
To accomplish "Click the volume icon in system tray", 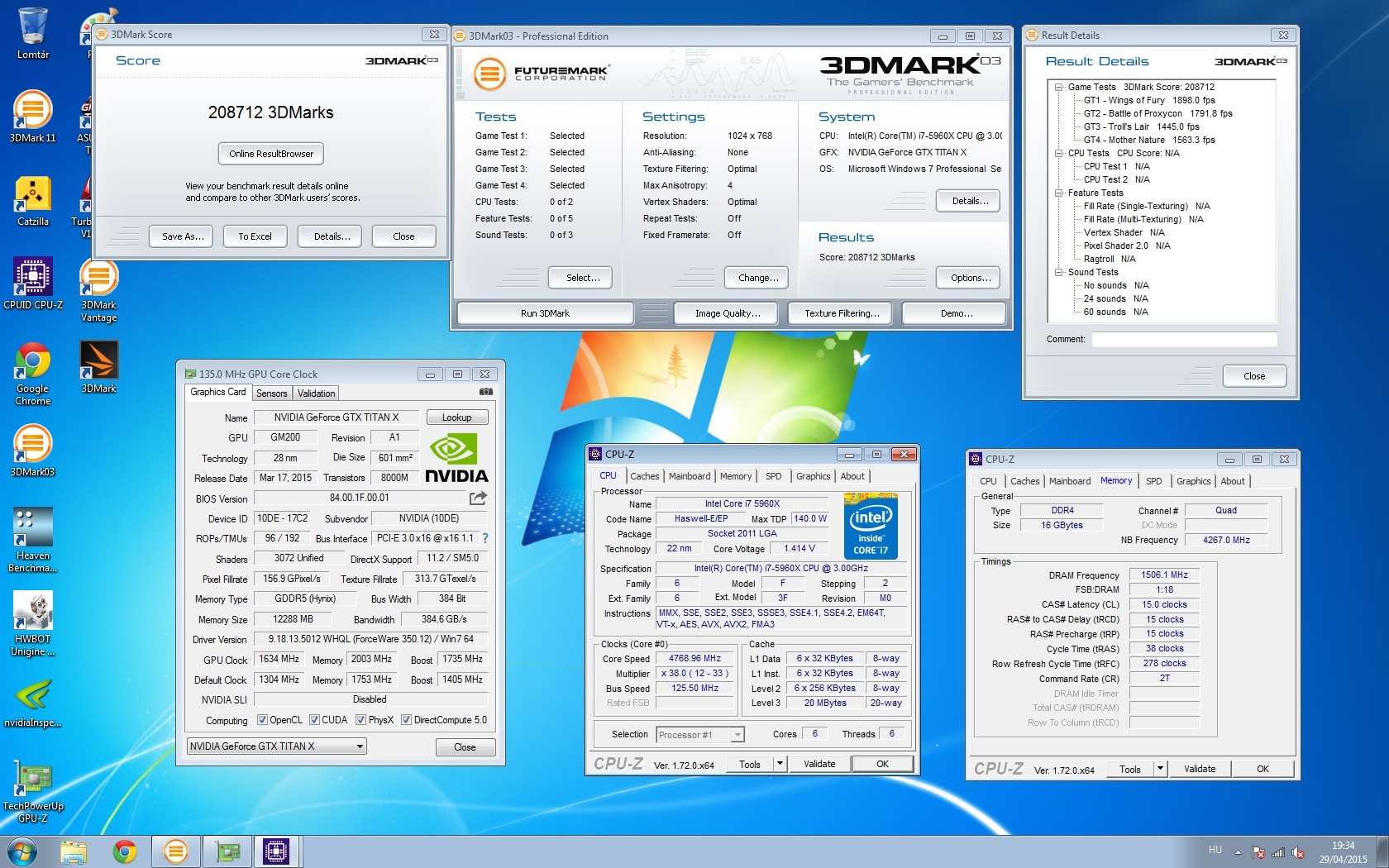I will coord(1298,851).
